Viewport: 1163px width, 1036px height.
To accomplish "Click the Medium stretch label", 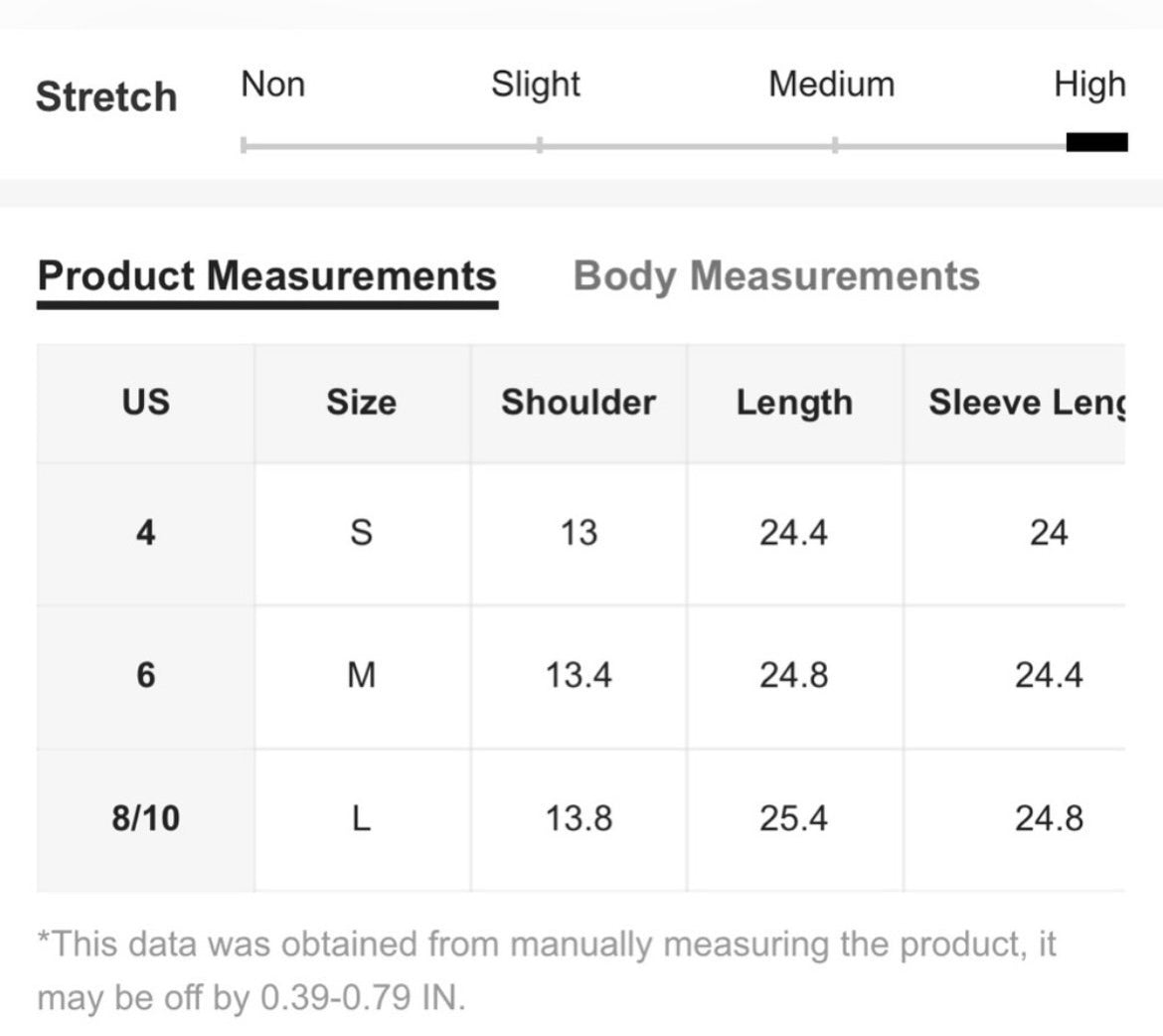I will pos(831,85).
